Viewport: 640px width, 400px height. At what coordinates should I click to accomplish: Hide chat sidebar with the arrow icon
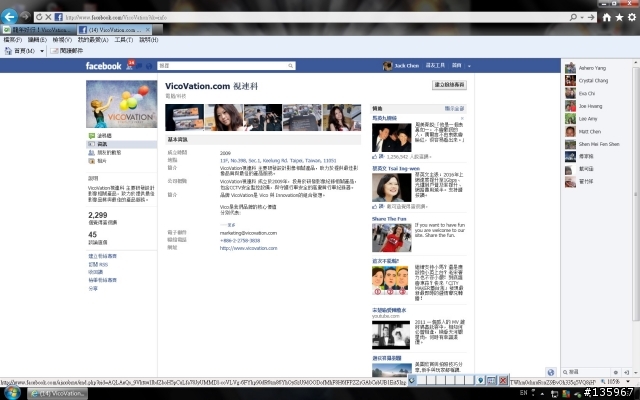[627, 372]
